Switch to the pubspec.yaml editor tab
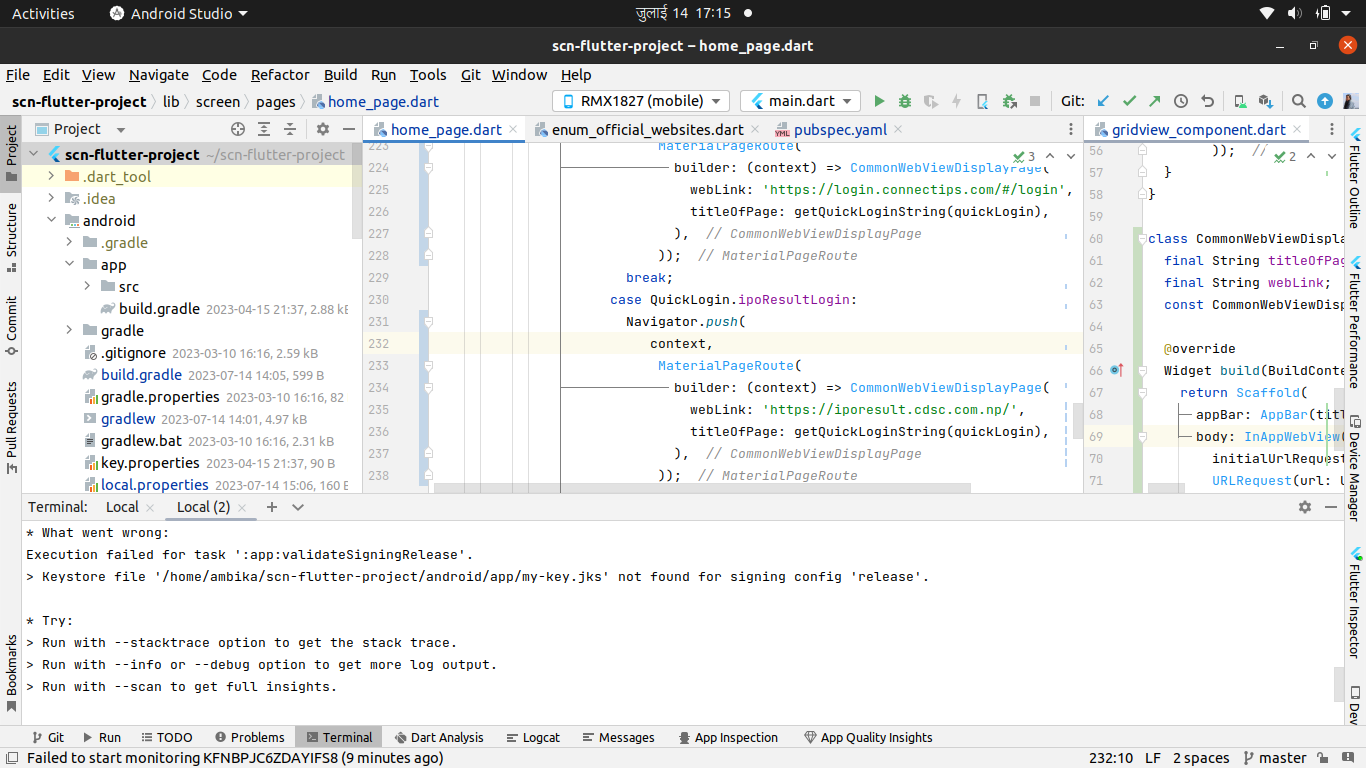The width and height of the screenshot is (1366, 768). (x=839, y=130)
